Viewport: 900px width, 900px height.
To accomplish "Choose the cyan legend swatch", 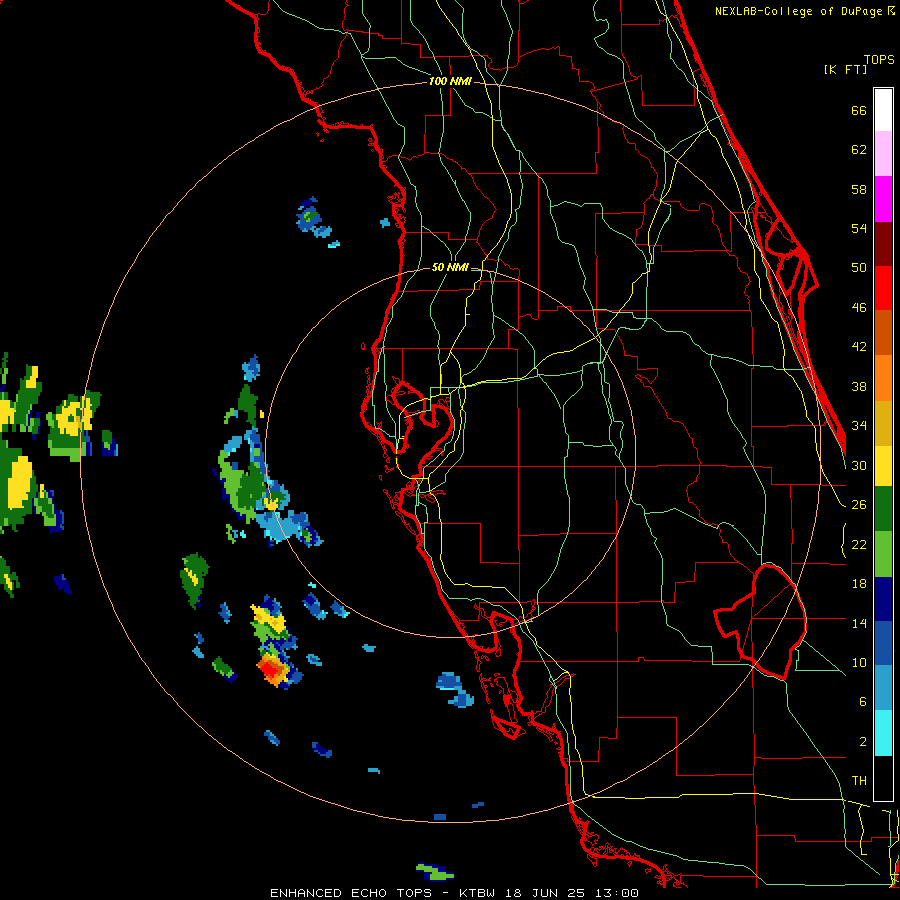I will click(x=883, y=733).
